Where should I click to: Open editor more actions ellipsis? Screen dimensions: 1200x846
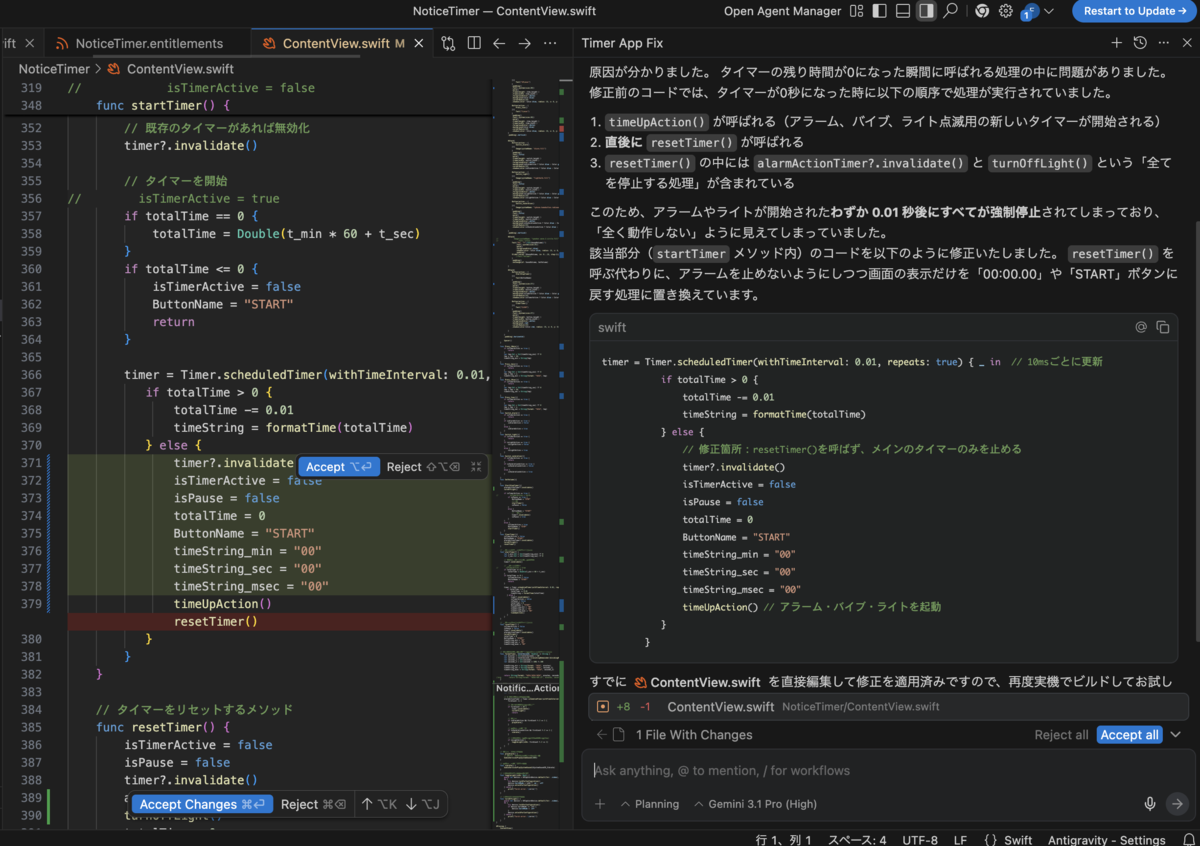click(x=550, y=43)
